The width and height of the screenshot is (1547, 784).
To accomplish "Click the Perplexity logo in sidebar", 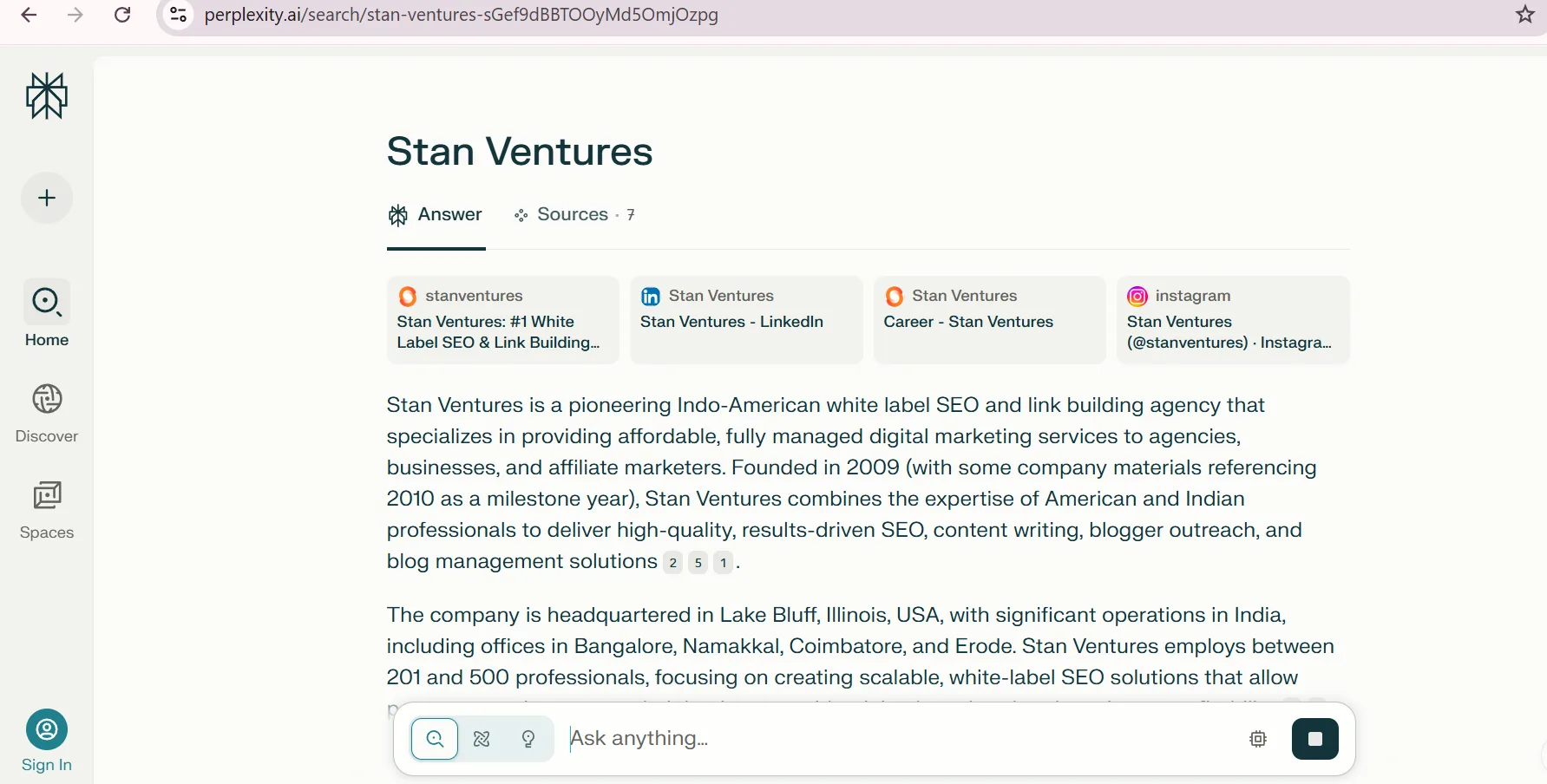I will coord(47,95).
